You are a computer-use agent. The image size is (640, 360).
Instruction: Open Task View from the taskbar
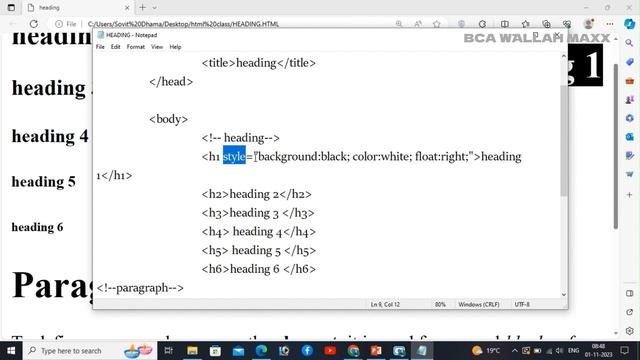pos(168,351)
